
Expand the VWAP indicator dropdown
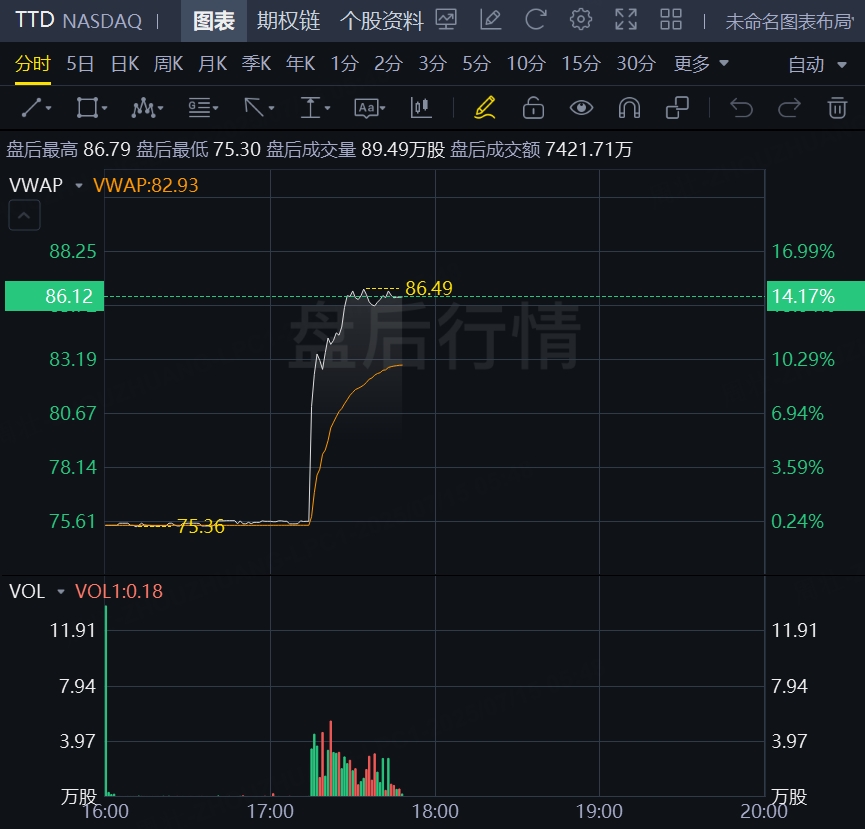coord(78,185)
